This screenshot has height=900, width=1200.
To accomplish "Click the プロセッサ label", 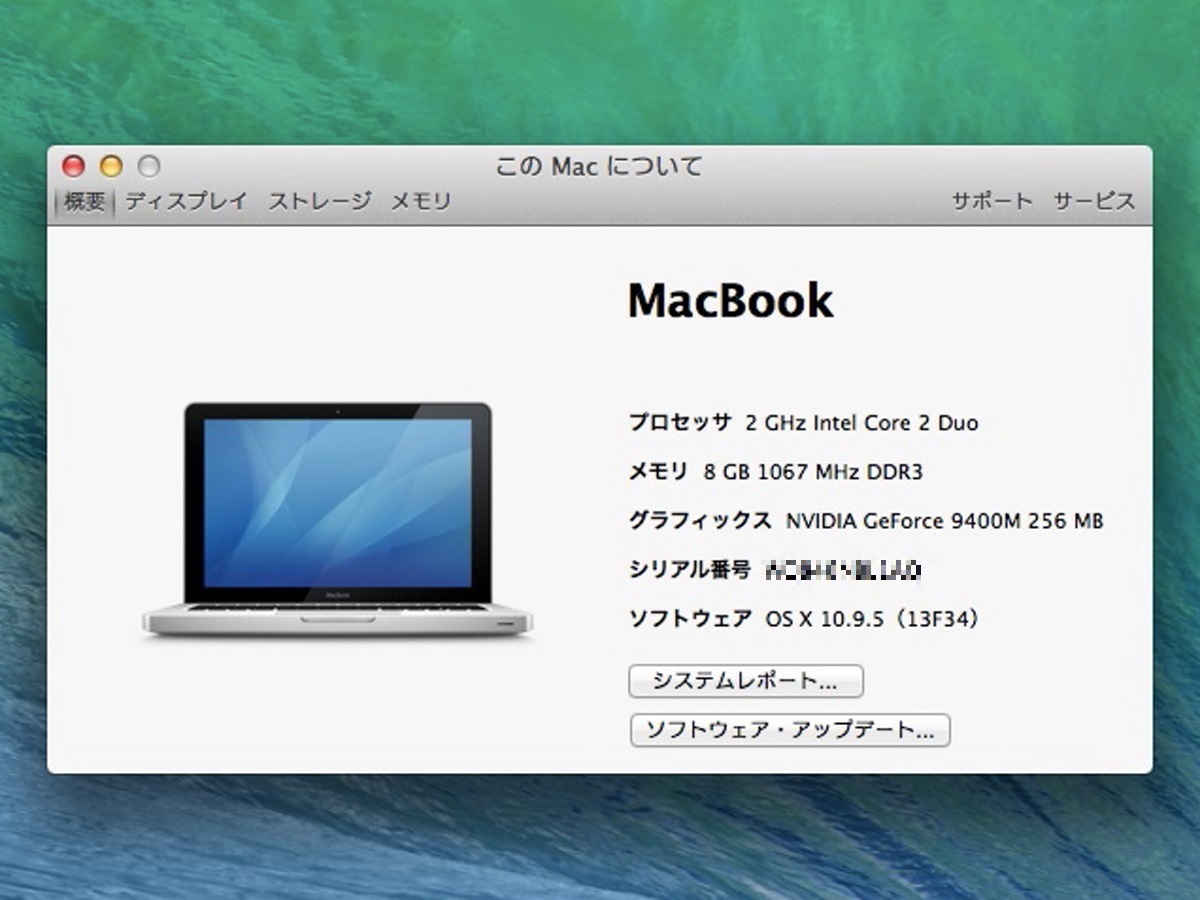I will (680, 422).
